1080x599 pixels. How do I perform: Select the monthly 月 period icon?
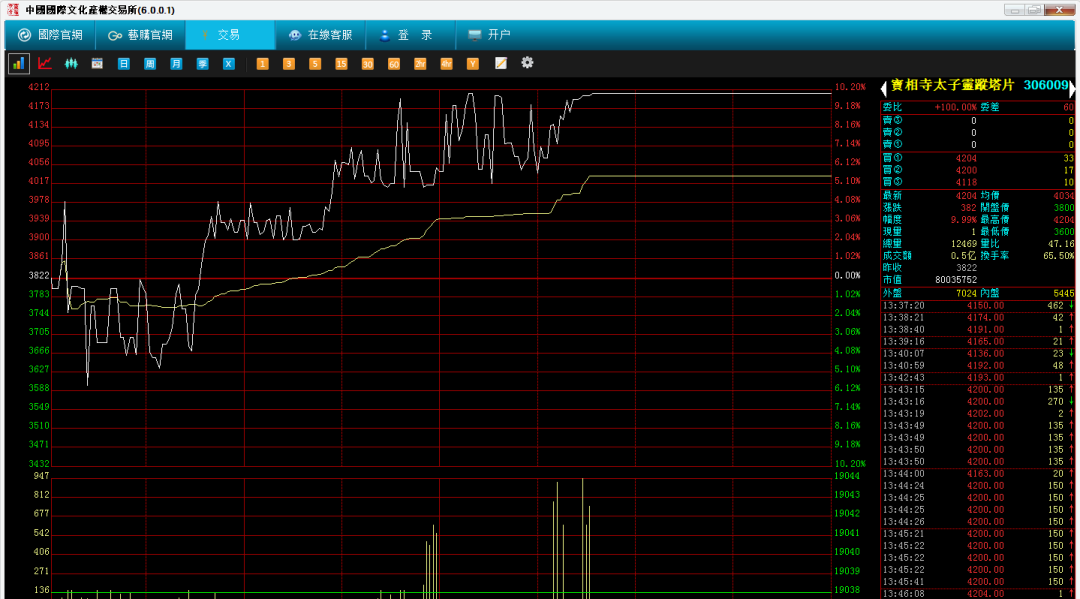point(176,63)
